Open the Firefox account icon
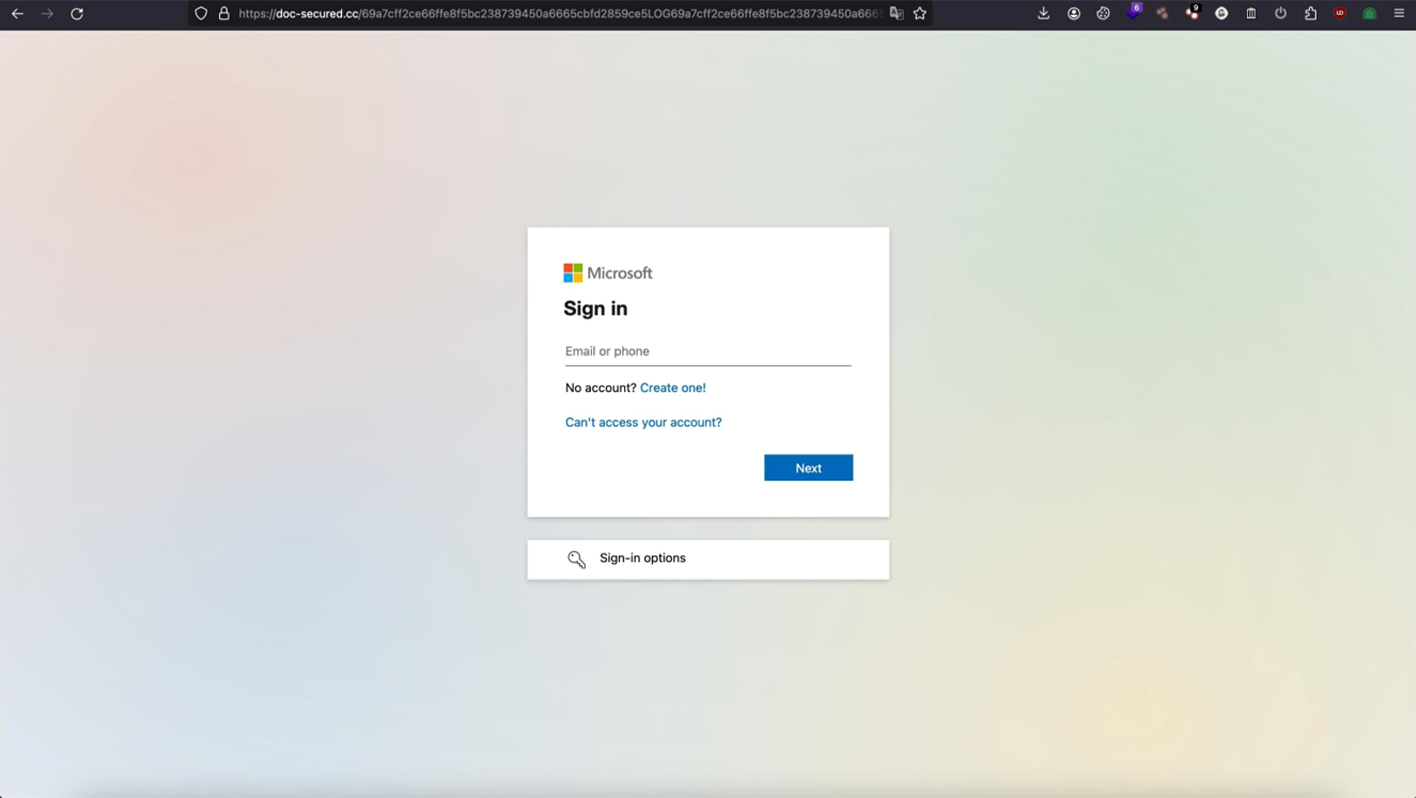Screen dimensions: 1416x798 1074,14
